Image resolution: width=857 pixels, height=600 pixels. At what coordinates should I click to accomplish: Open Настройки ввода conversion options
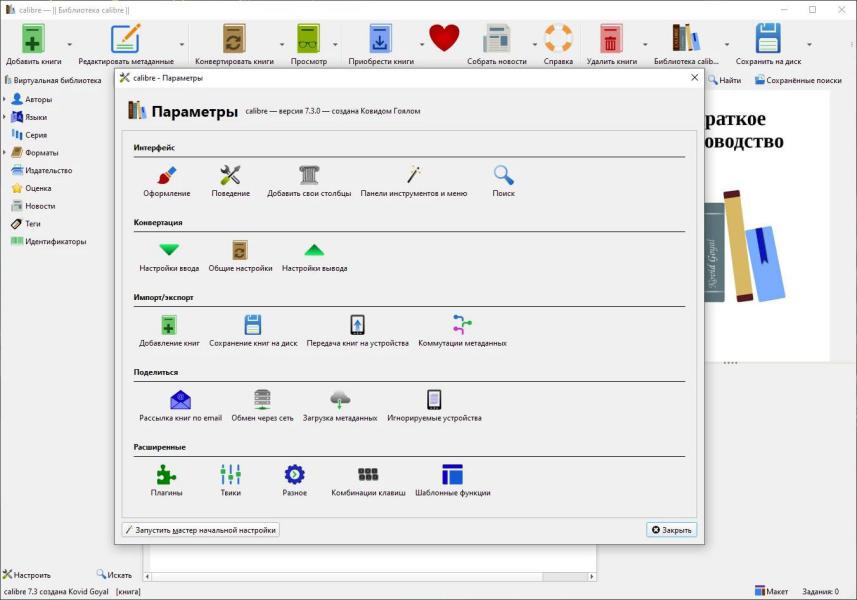[x=169, y=256]
